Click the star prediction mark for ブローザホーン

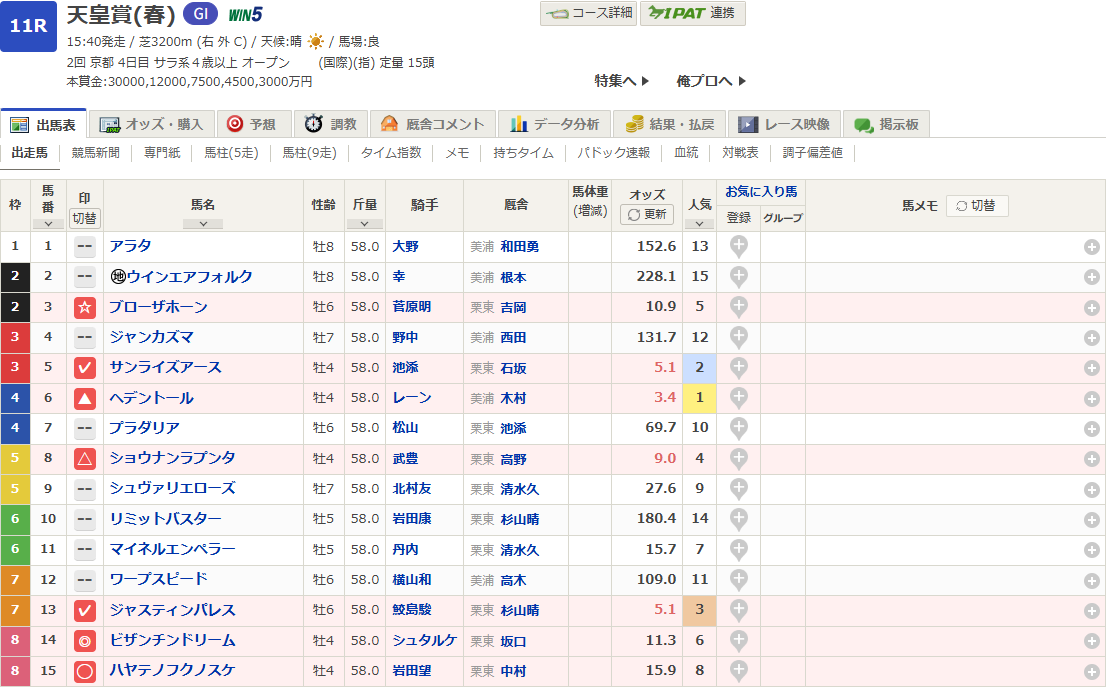point(85,307)
